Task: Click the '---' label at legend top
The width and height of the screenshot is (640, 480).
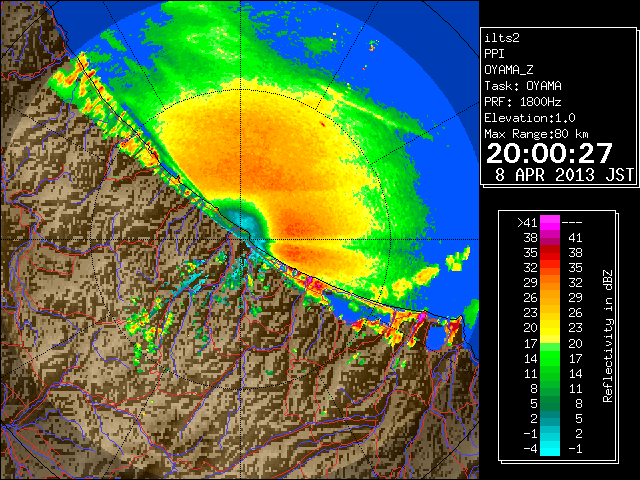Action: click(572, 223)
